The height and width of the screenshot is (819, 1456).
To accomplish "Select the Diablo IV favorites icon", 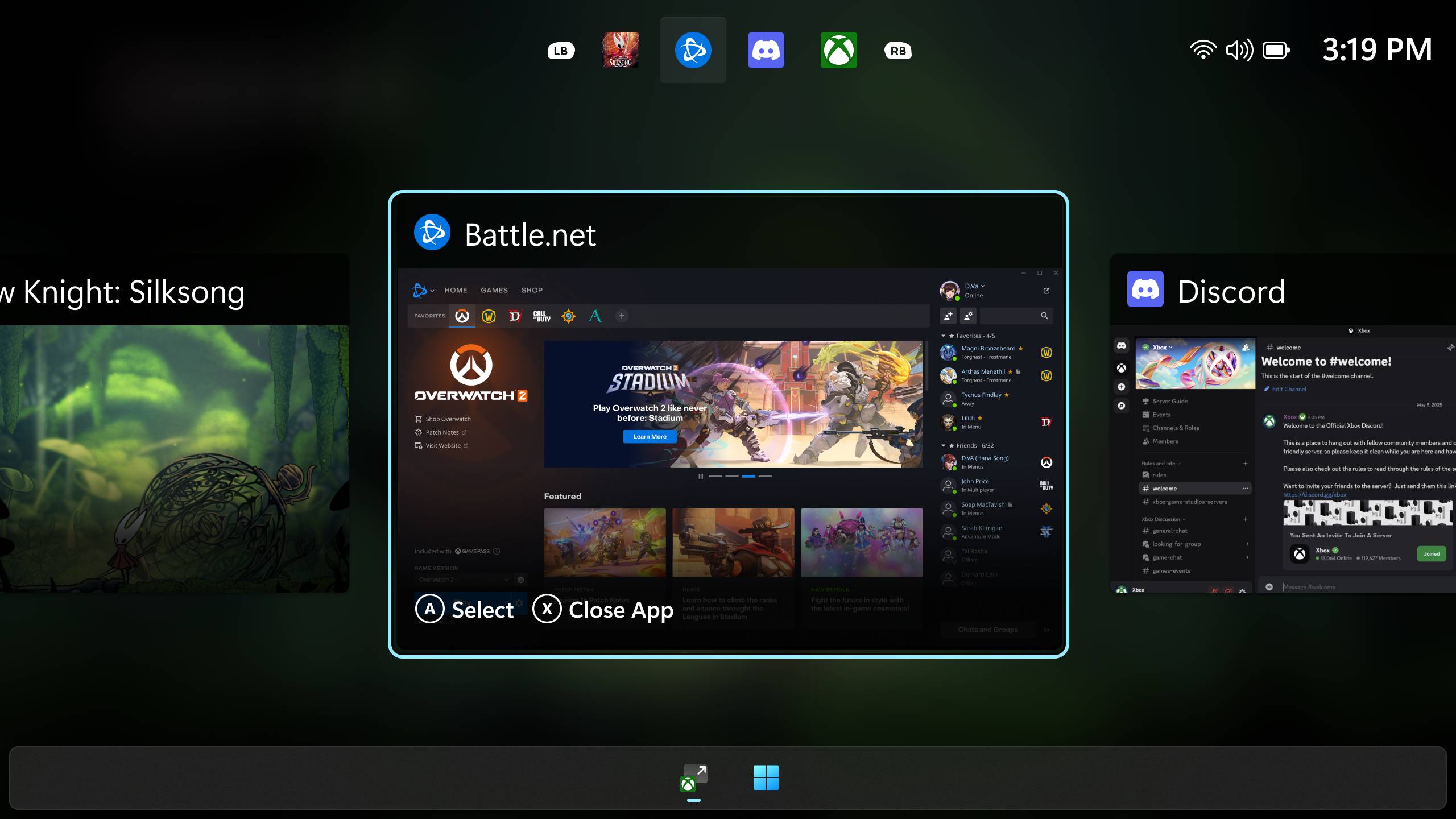I will tap(515, 317).
